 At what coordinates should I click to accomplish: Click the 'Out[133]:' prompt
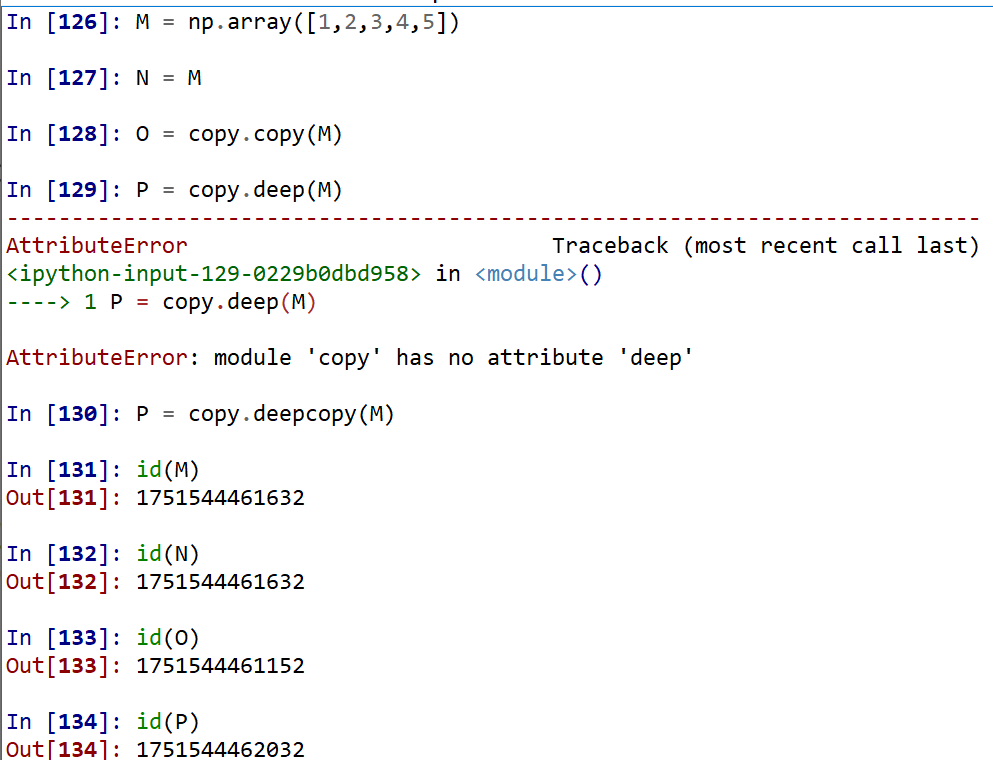[63, 666]
